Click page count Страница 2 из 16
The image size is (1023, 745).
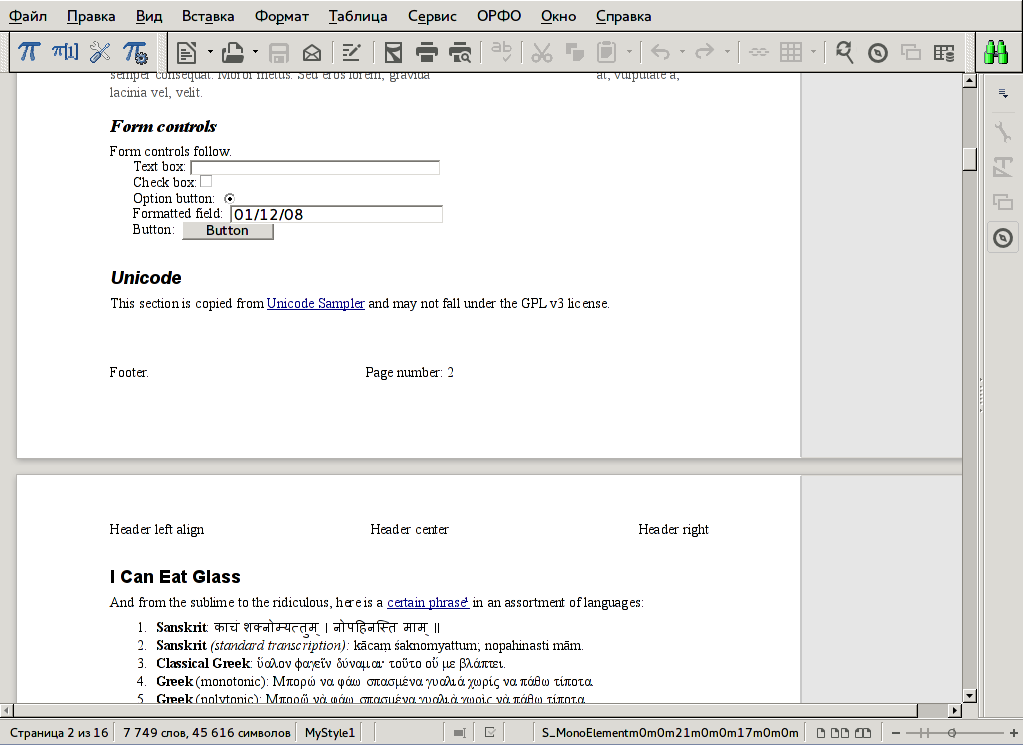[x=59, y=733]
